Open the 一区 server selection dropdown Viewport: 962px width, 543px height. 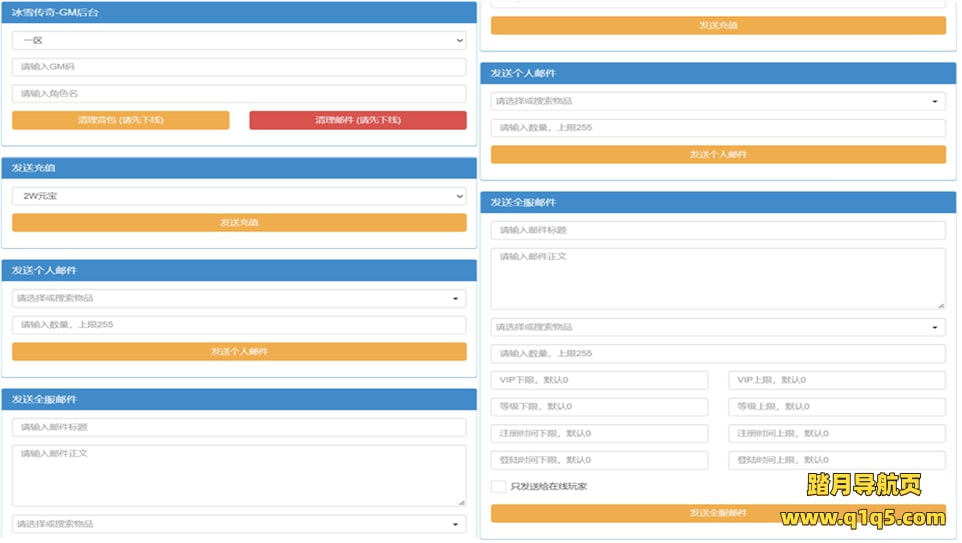pos(239,41)
